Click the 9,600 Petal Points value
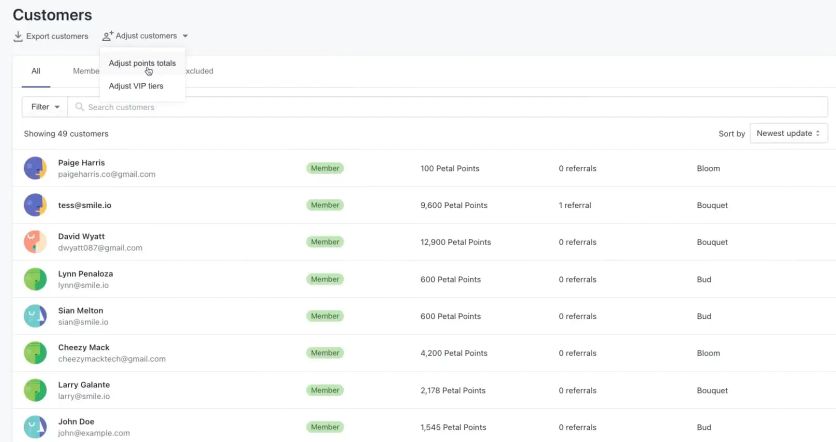The height and width of the screenshot is (442, 836). pos(454,205)
